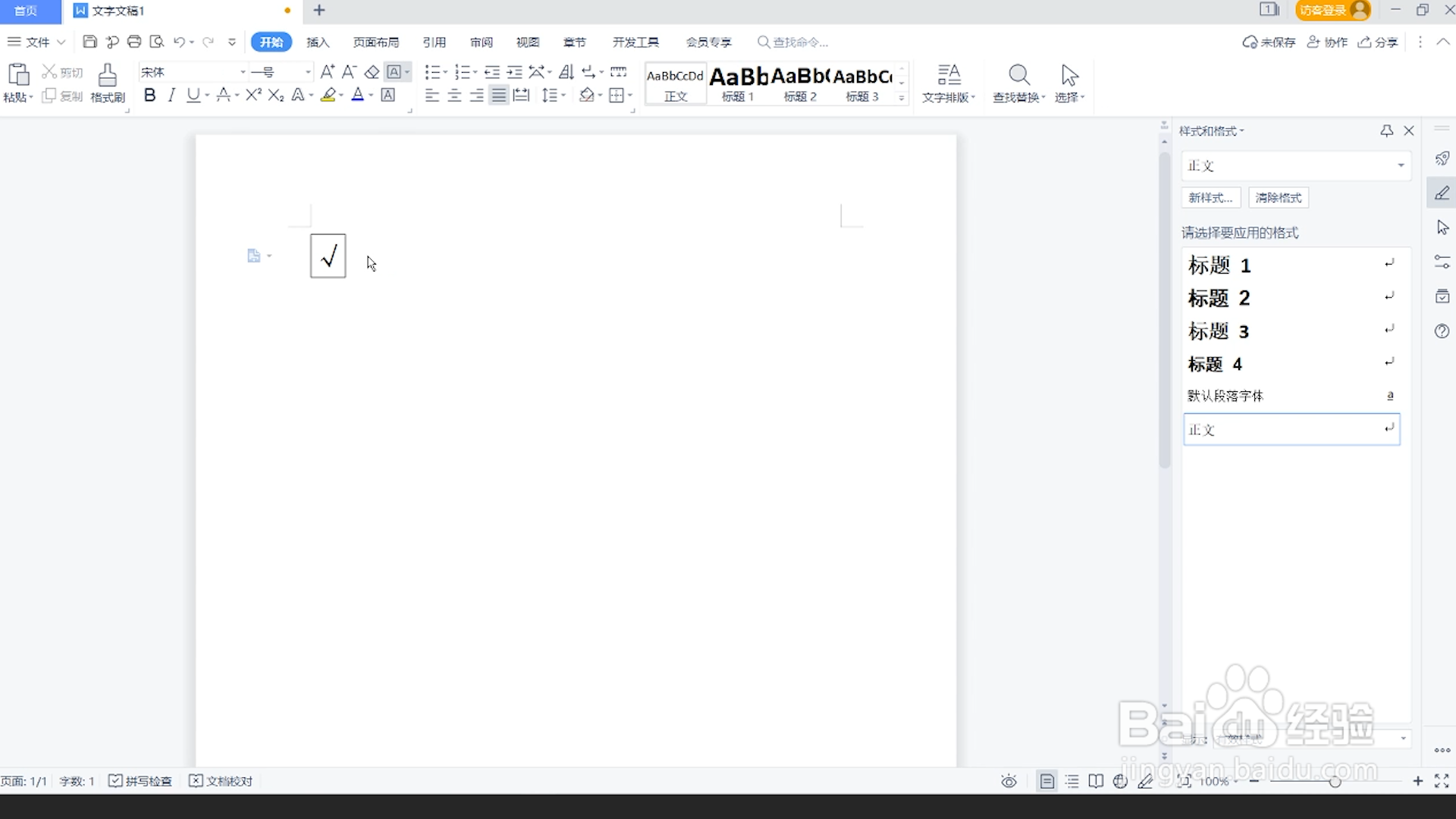The height and width of the screenshot is (819, 1456).
Task: Click the superscript icon
Action: point(253,96)
